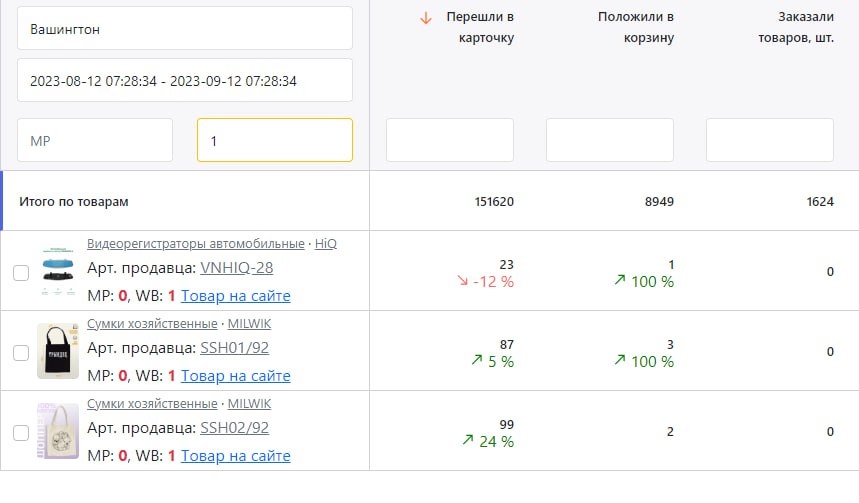Select the SSH01/92 row checkbox
This screenshot has width=859, height=503.
[x=21, y=352]
